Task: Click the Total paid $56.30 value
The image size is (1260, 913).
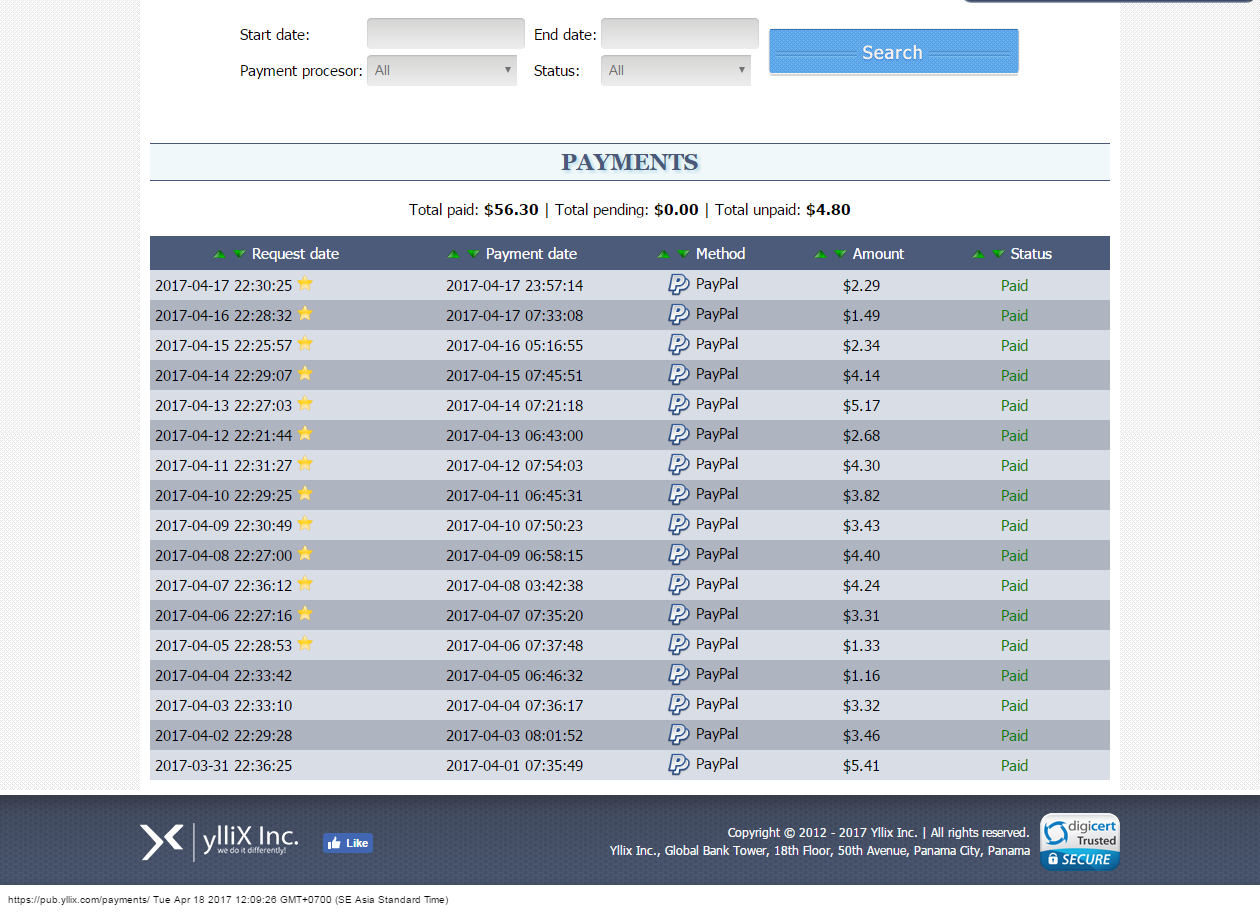Action: pyautogui.click(x=511, y=210)
